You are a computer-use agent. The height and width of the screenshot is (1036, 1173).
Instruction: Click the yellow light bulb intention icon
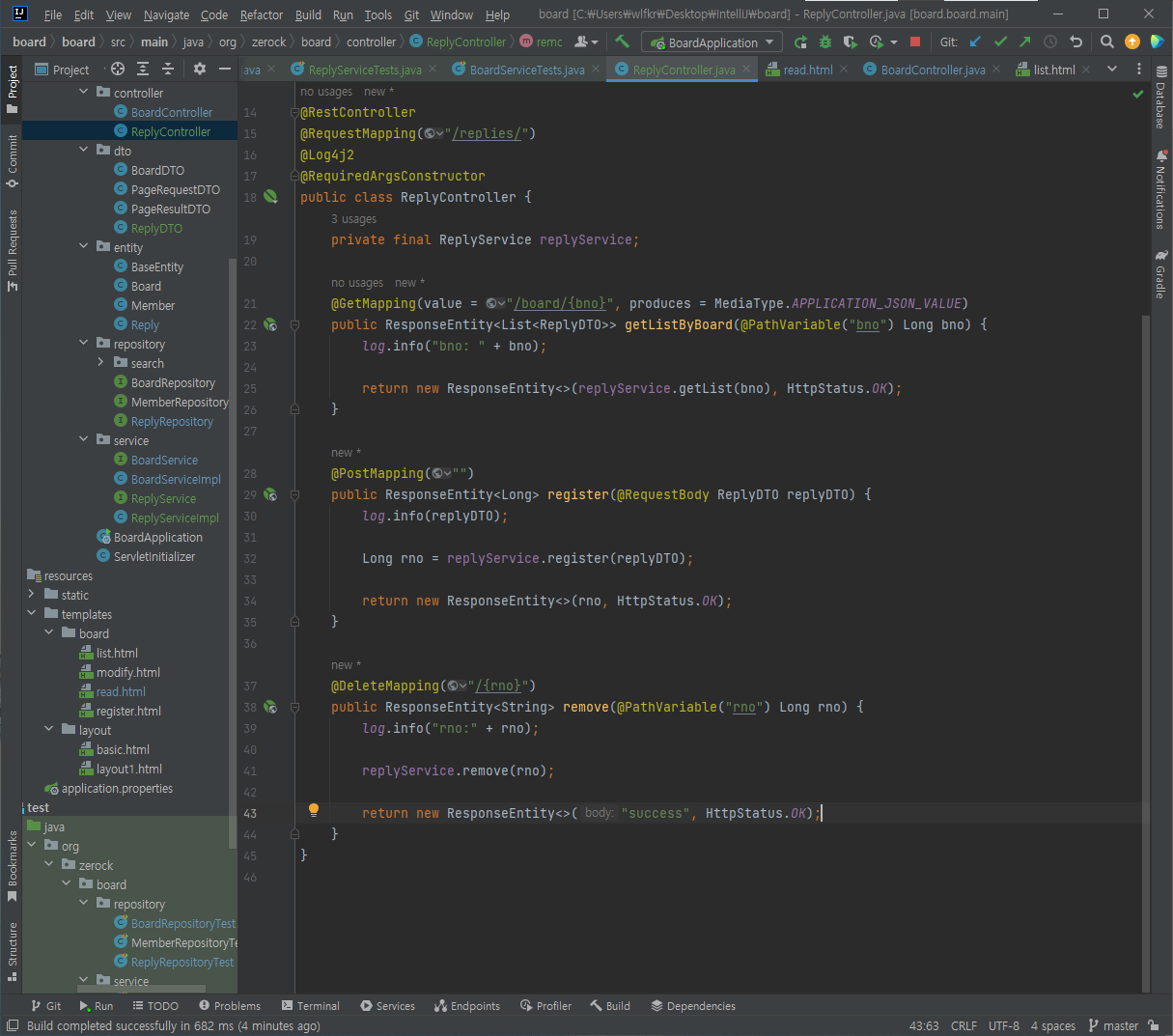[313, 810]
